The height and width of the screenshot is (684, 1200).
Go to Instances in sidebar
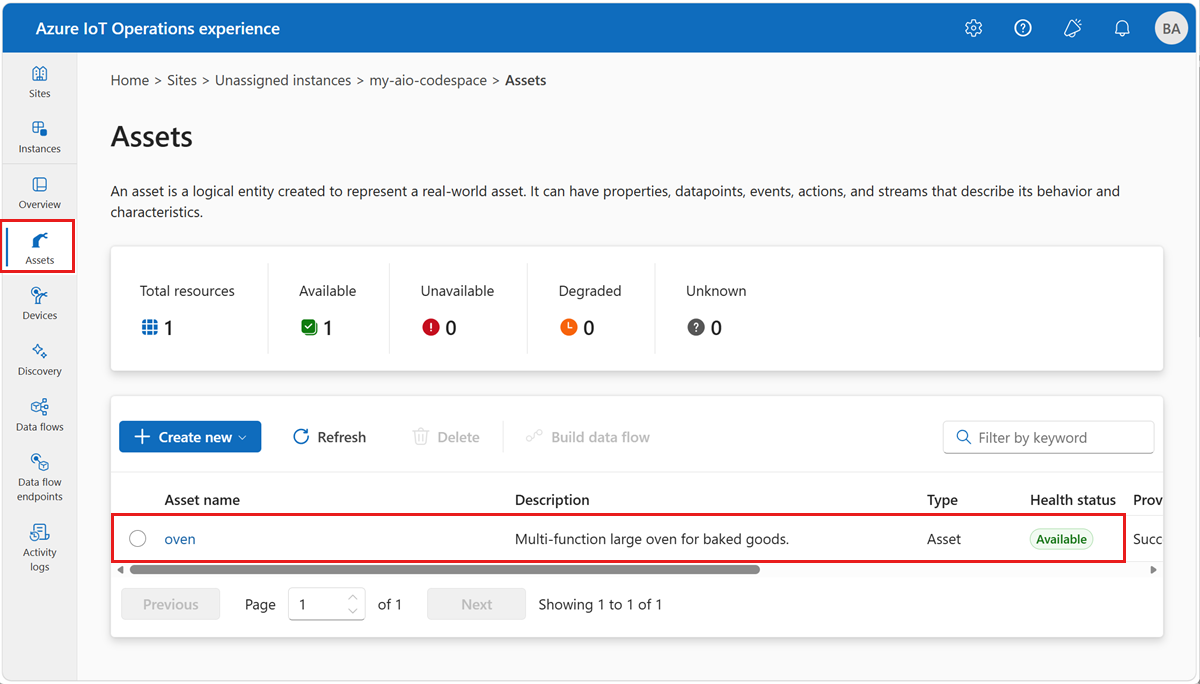tap(39, 138)
